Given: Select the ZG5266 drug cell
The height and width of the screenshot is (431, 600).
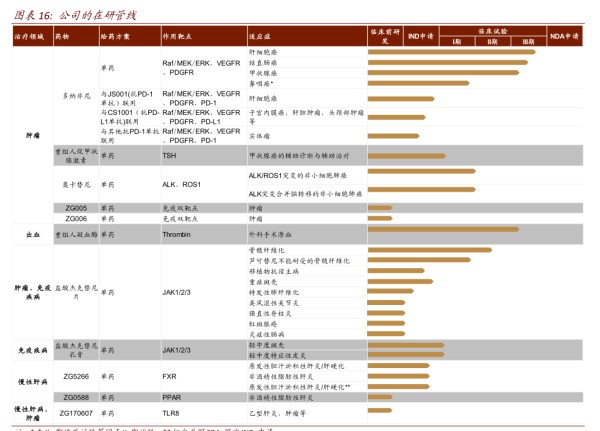Looking at the screenshot, I should click(76, 377).
